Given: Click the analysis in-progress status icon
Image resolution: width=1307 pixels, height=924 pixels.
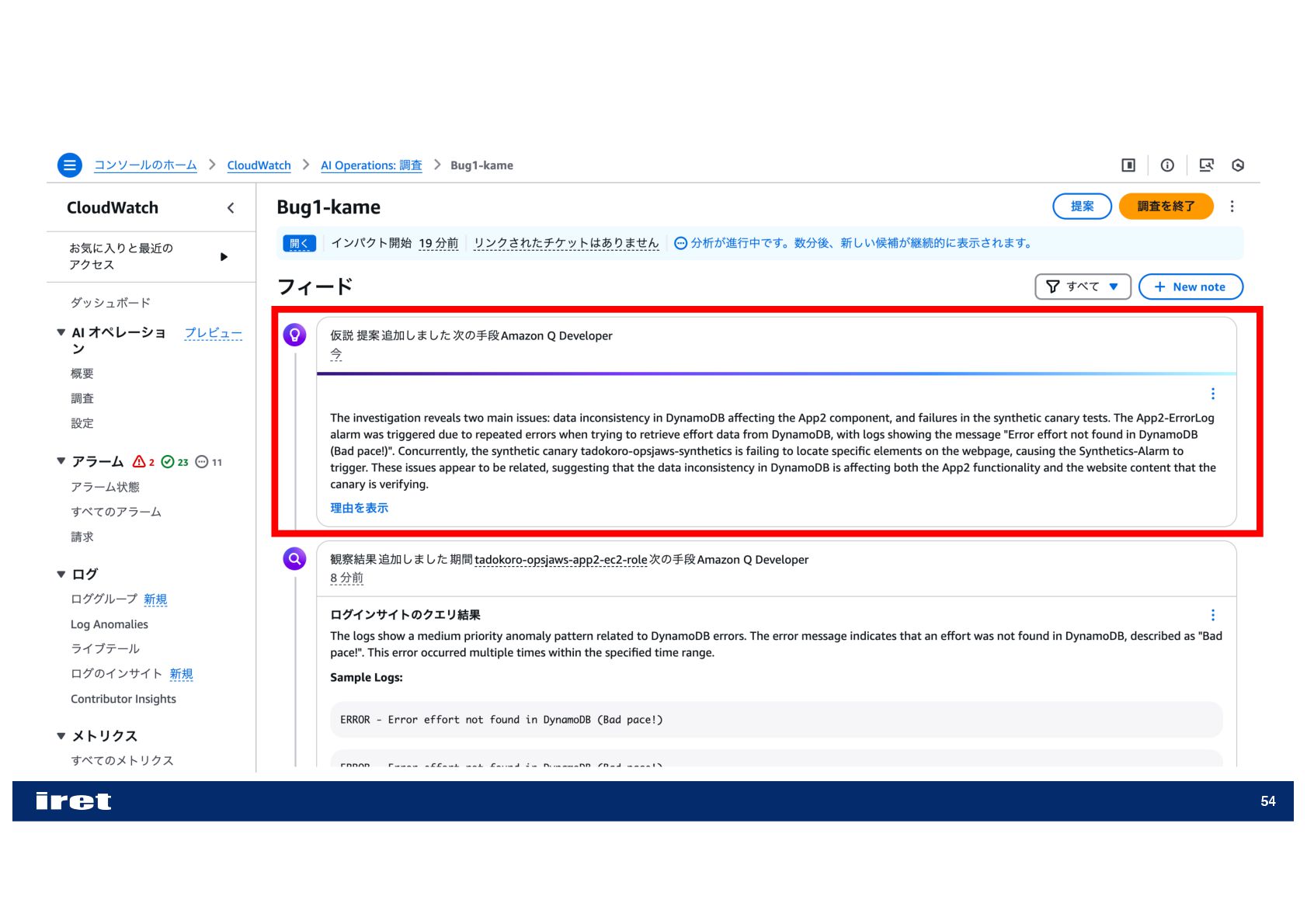Looking at the screenshot, I should click(680, 244).
